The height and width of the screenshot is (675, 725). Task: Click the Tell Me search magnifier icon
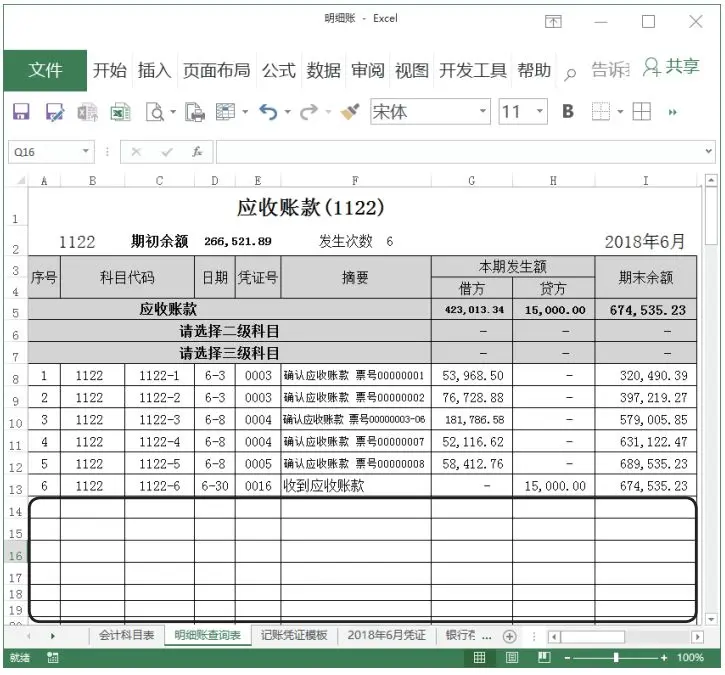pyautogui.click(x=570, y=74)
